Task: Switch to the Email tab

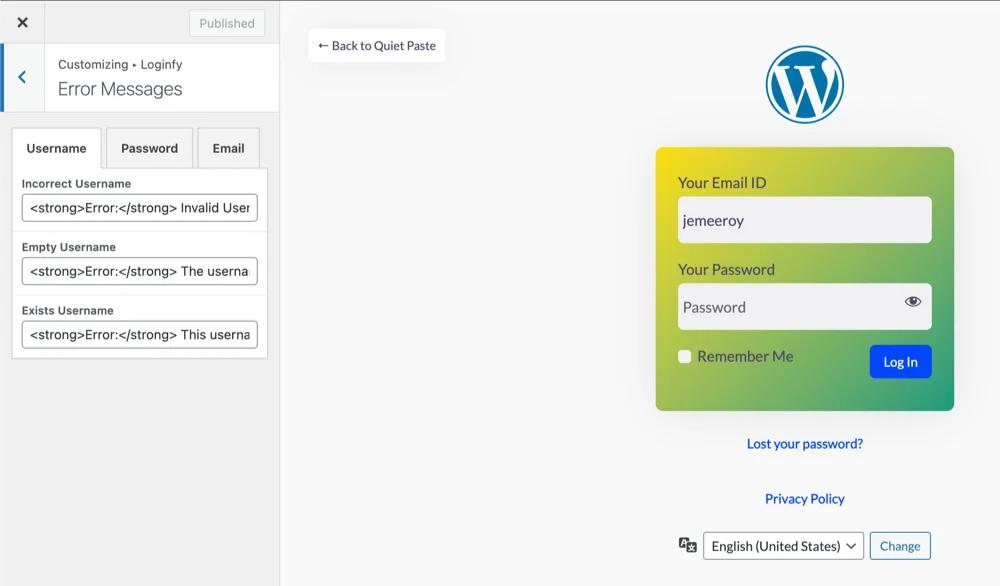Action: (228, 149)
